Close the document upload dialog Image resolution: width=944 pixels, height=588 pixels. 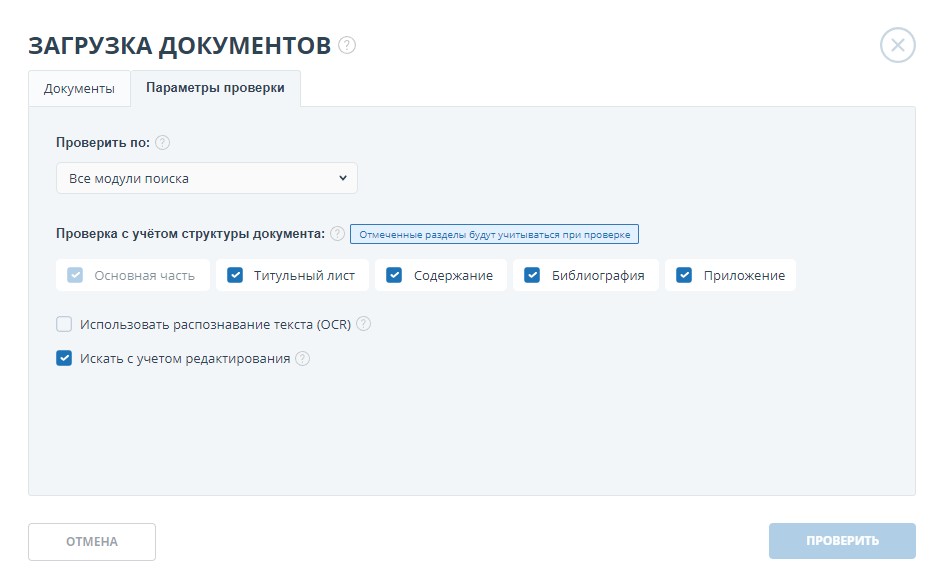(897, 45)
